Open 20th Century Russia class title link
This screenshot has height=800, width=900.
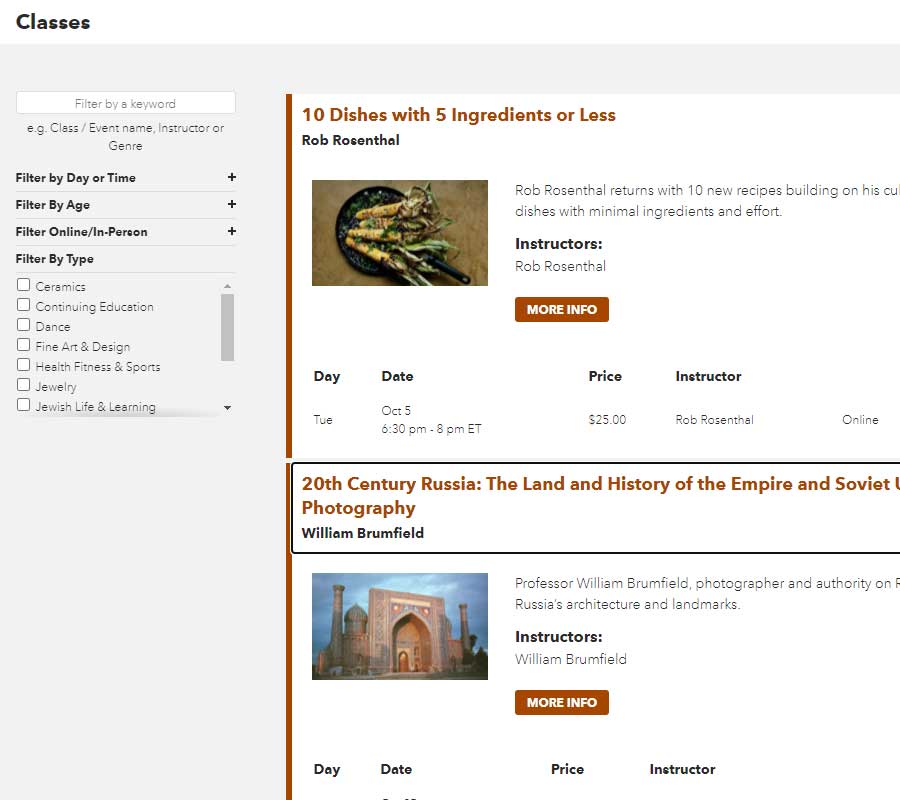pyautogui.click(x=600, y=496)
